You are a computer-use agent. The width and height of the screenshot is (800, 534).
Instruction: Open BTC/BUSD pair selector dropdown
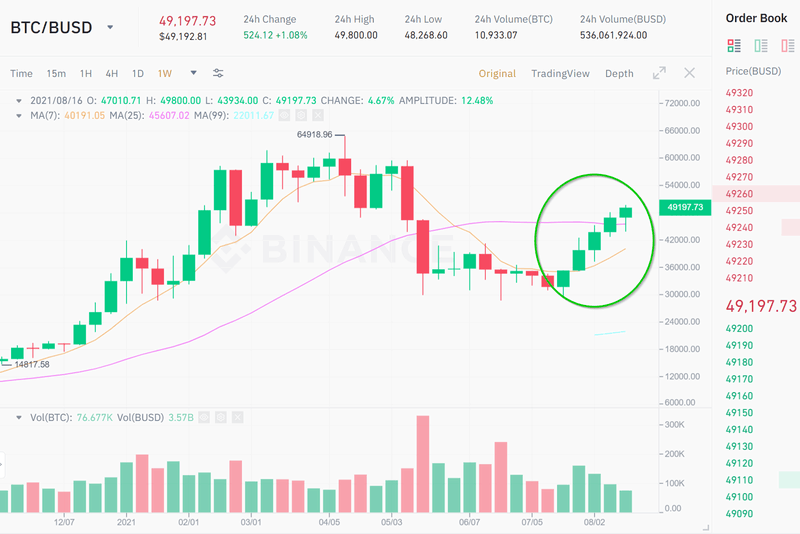point(110,28)
